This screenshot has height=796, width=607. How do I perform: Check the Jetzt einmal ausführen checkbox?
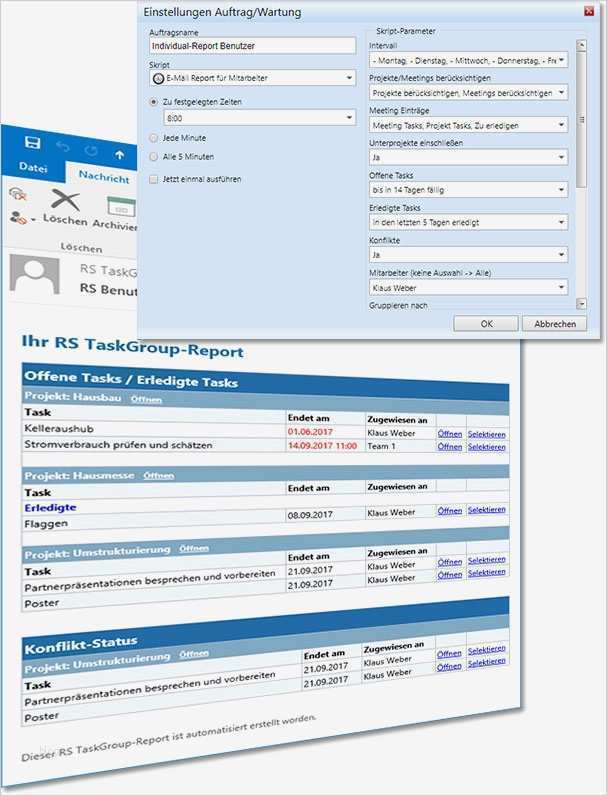pos(153,179)
